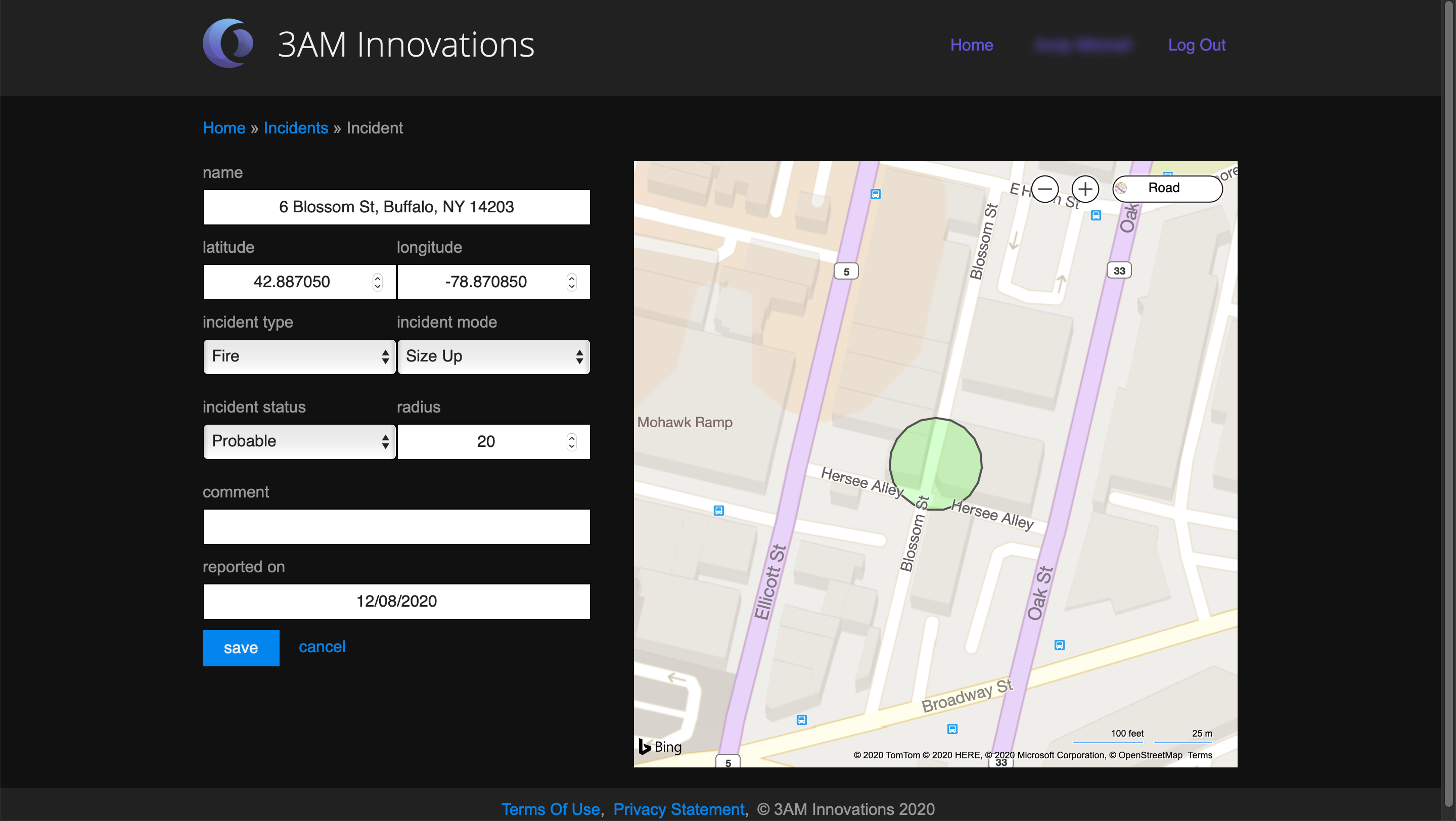The image size is (1456, 821).
Task: Click the route 33 shield on Oak St
Action: 1119,270
